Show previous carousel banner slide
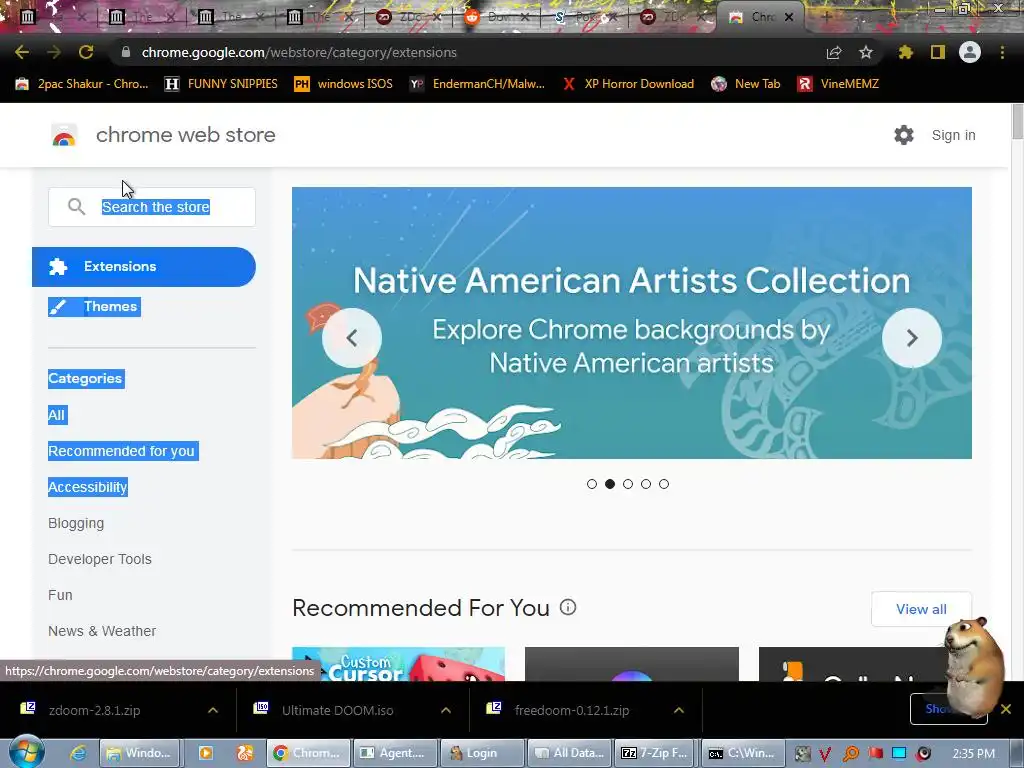Screen dimensions: 1024x768 click(x=352, y=338)
